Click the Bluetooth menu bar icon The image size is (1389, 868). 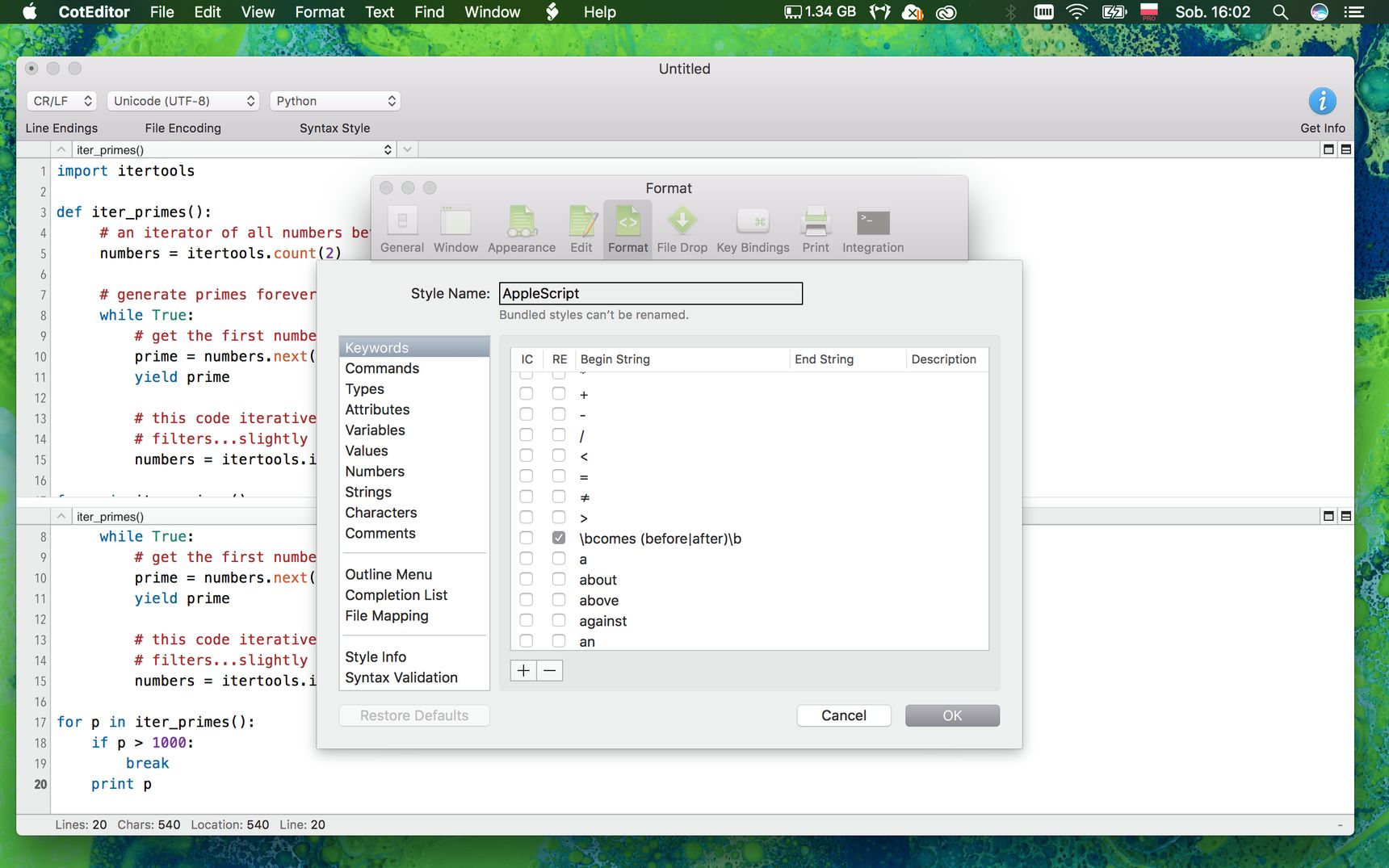(x=1010, y=12)
